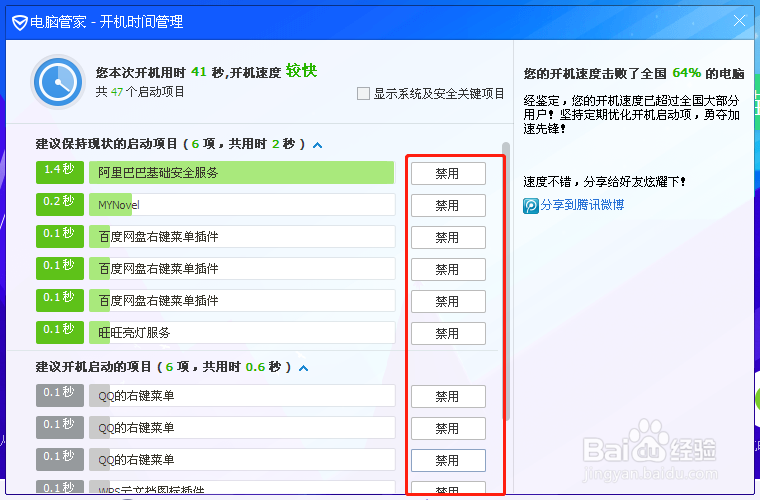Click the focused 禁用 button with blue border
This screenshot has width=760, height=500.
point(448,460)
